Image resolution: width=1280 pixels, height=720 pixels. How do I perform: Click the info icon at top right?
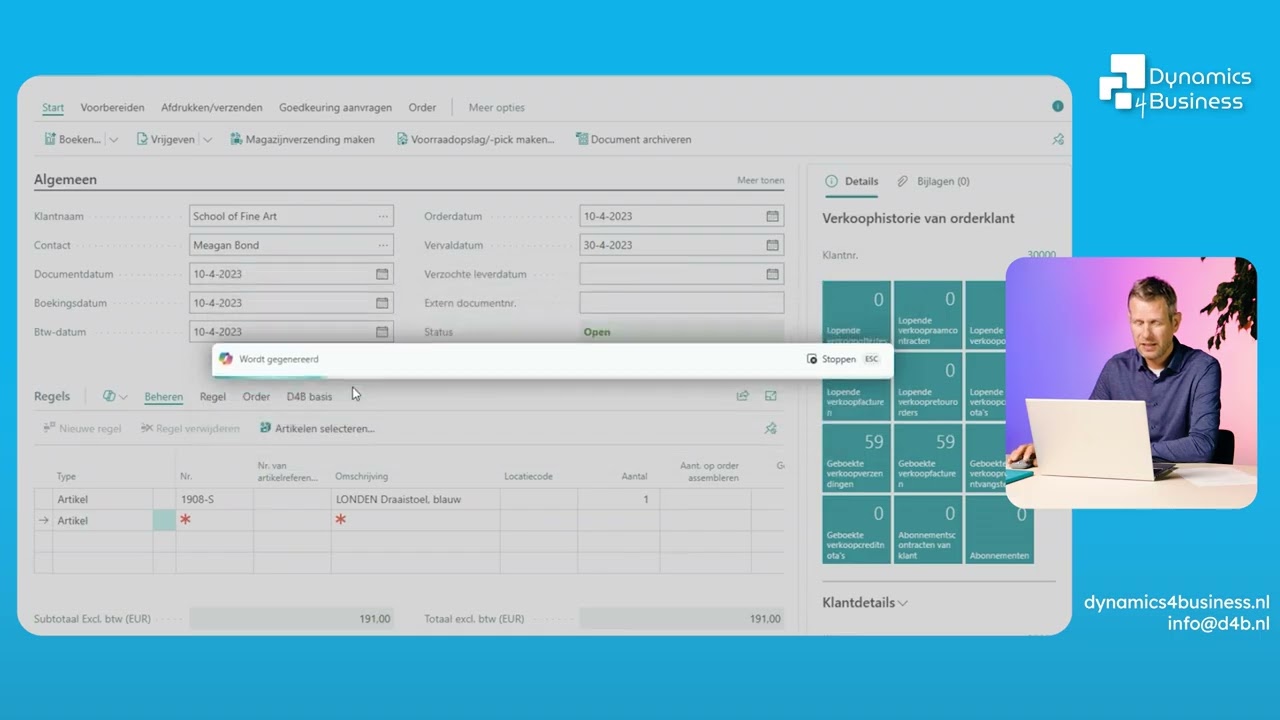(x=1057, y=106)
